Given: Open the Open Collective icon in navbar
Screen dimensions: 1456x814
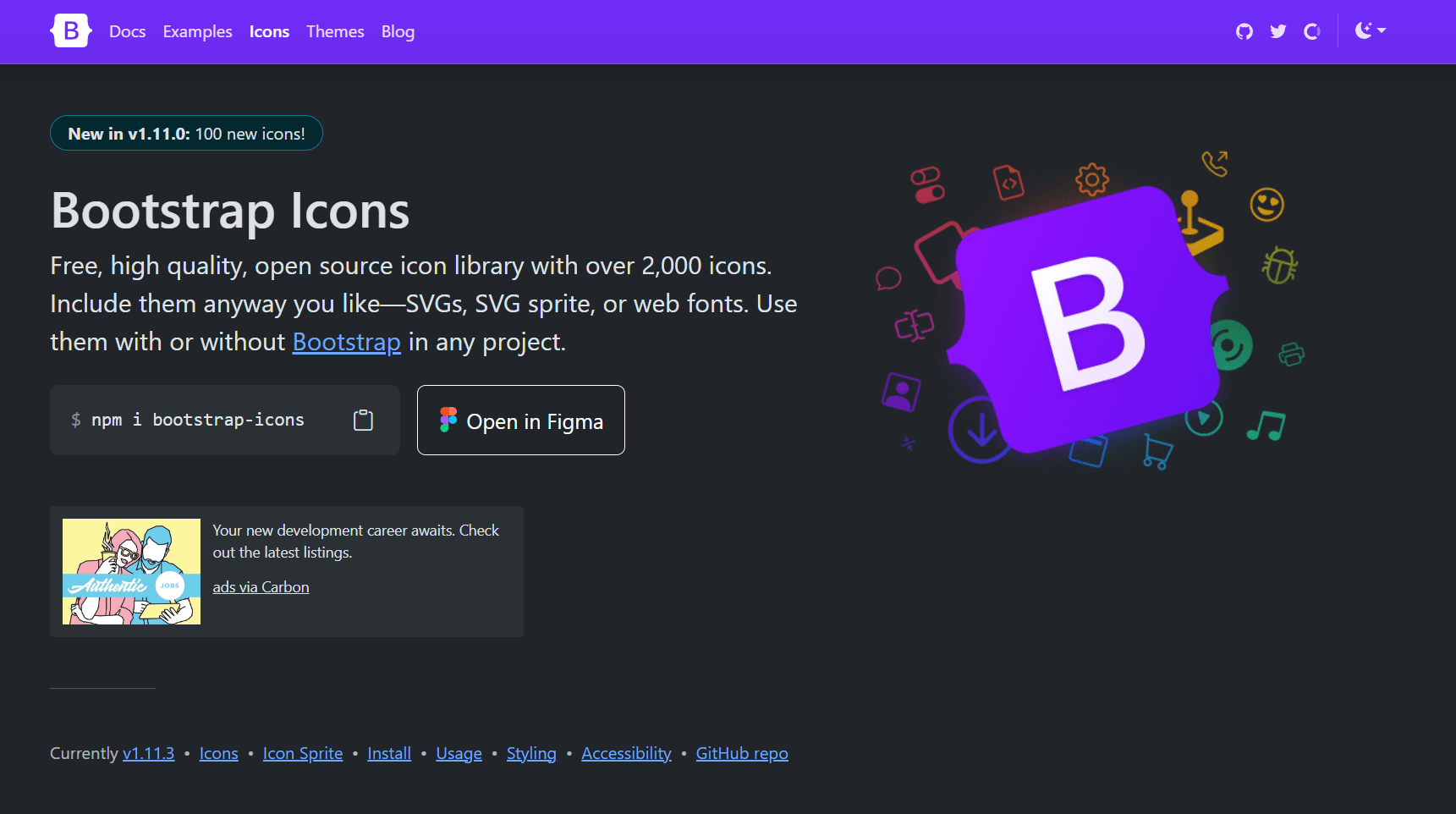Looking at the screenshot, I should pos(1312,31).
